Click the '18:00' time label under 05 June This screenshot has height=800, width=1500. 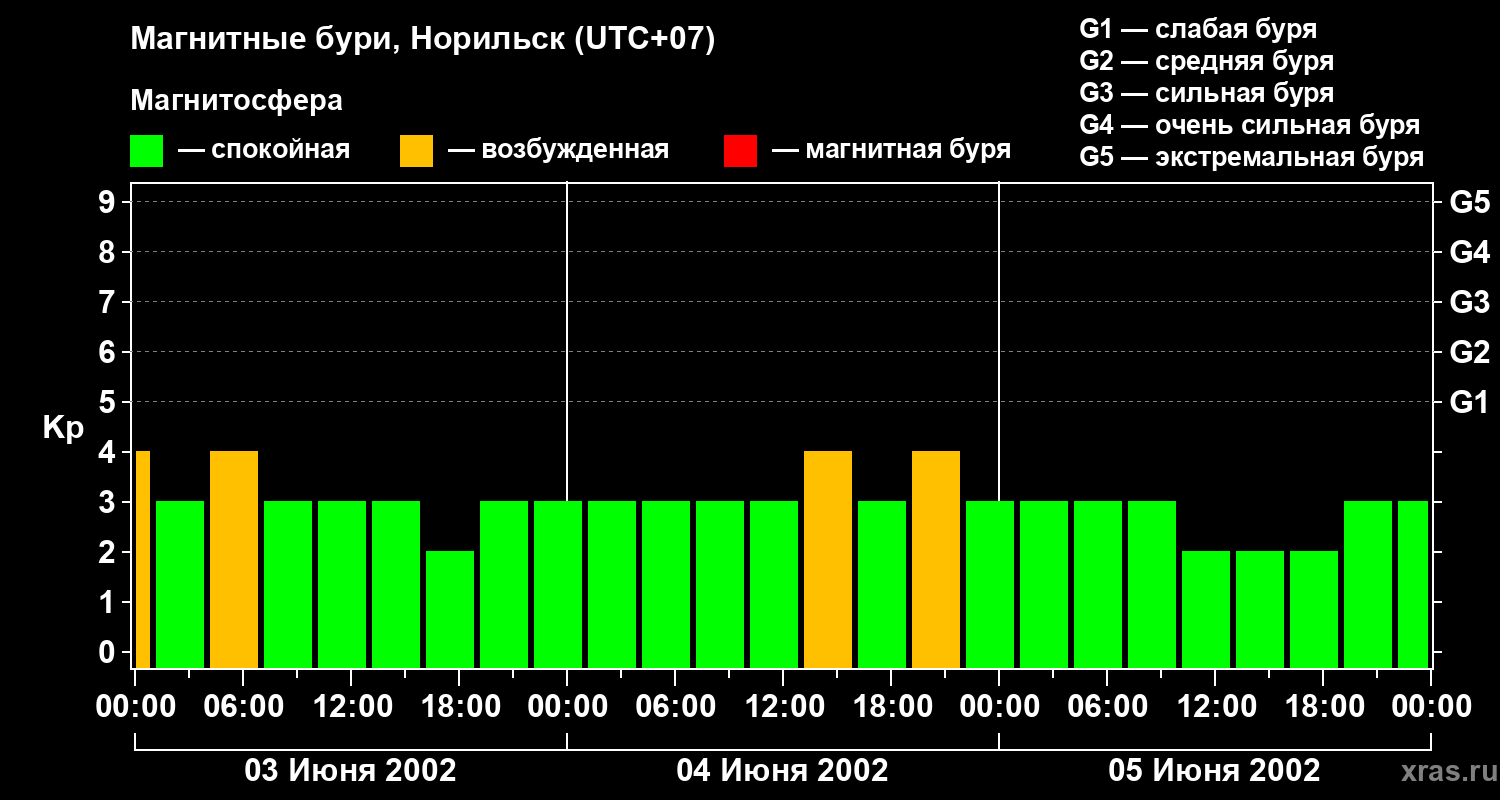click(1323, 707)
